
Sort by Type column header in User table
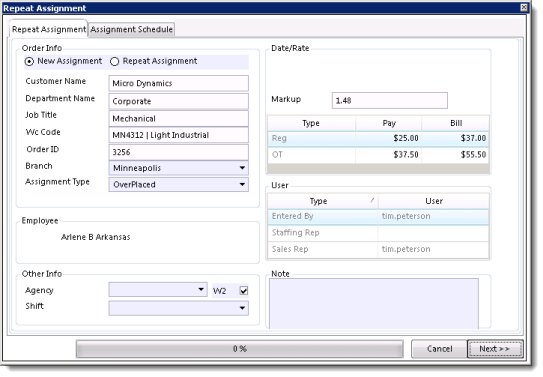(x=322, y=201)
